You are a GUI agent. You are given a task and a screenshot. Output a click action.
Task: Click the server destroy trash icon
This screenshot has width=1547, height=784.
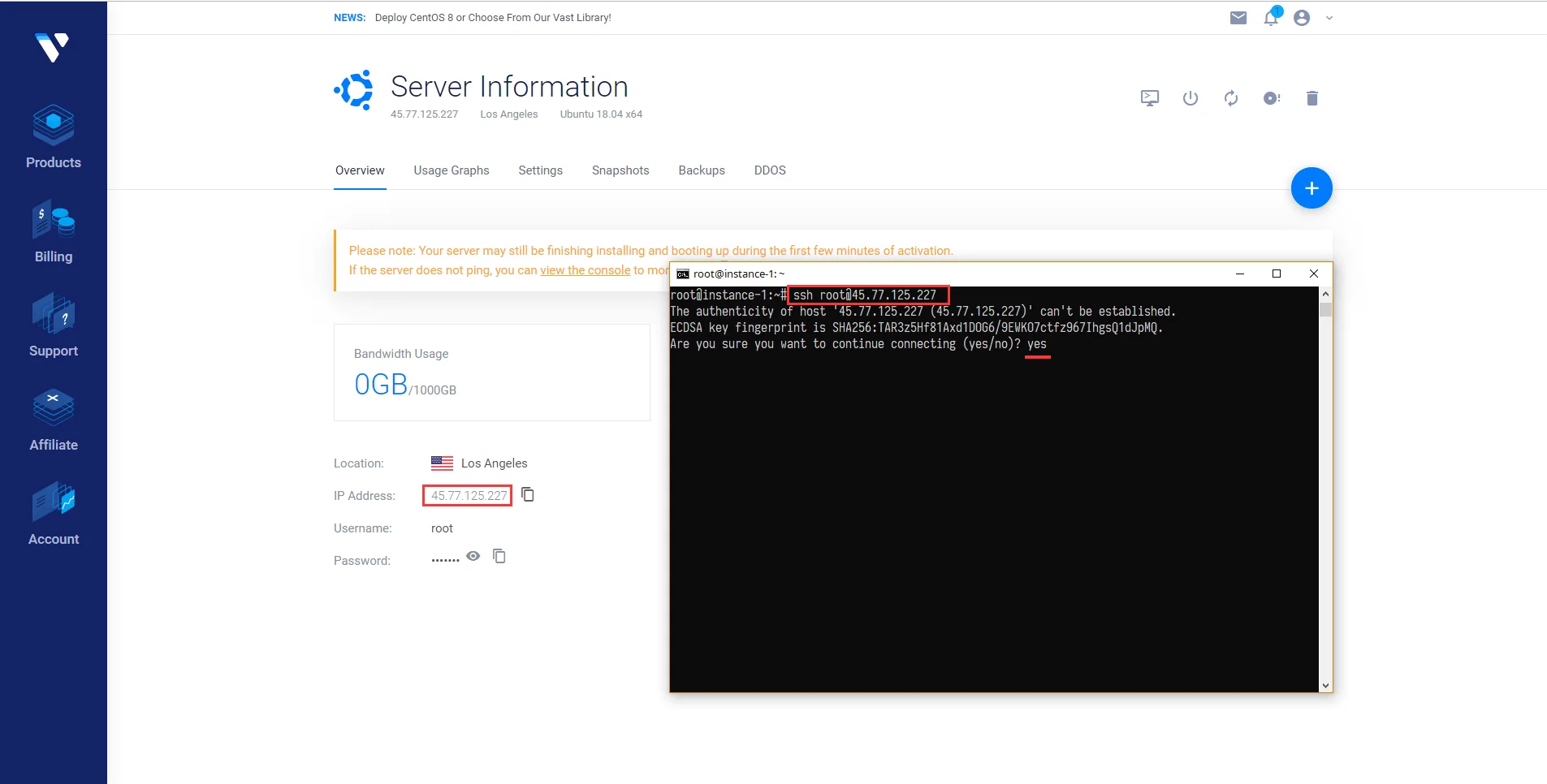(x=1312, y=98)
